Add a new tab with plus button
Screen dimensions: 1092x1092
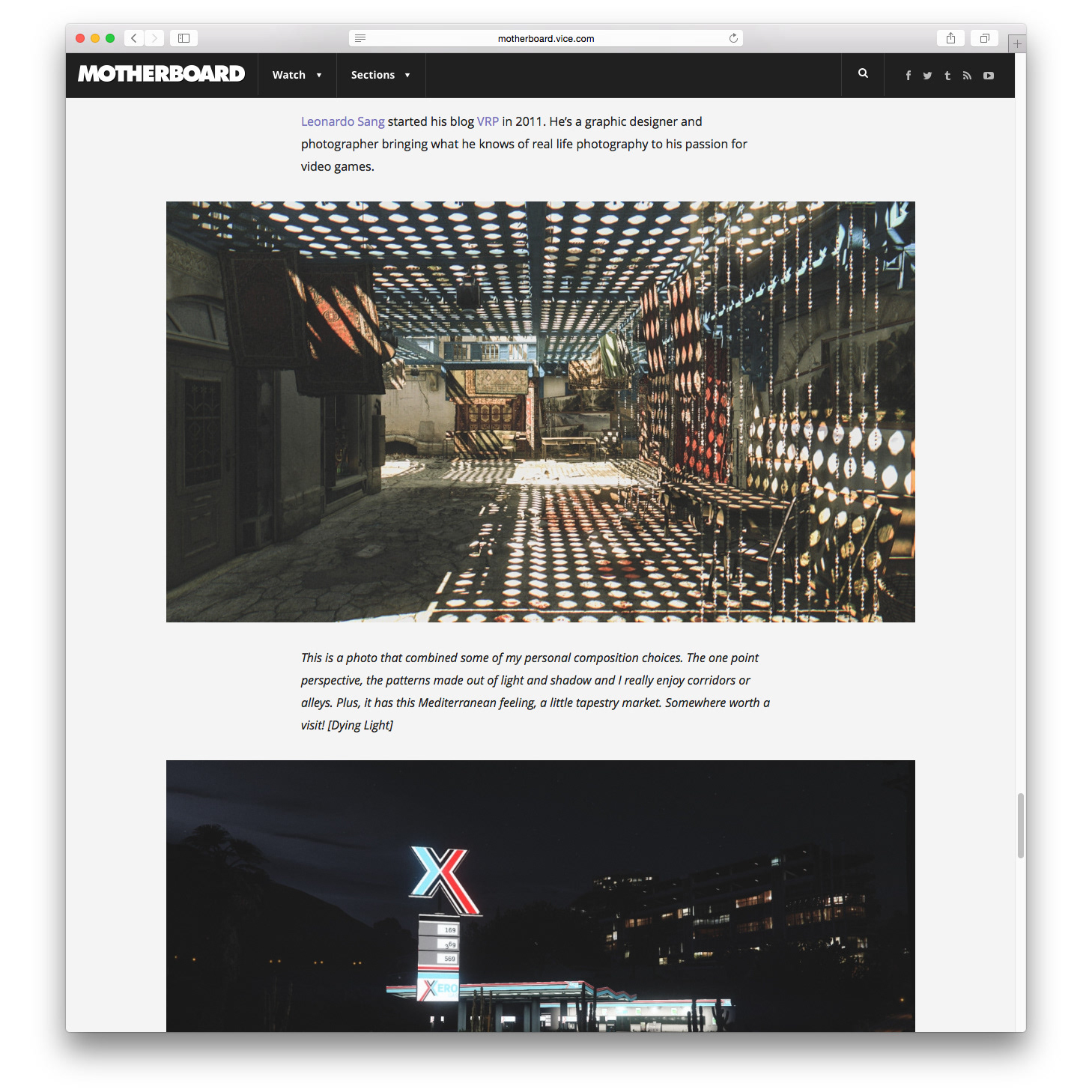[1017, 43]
